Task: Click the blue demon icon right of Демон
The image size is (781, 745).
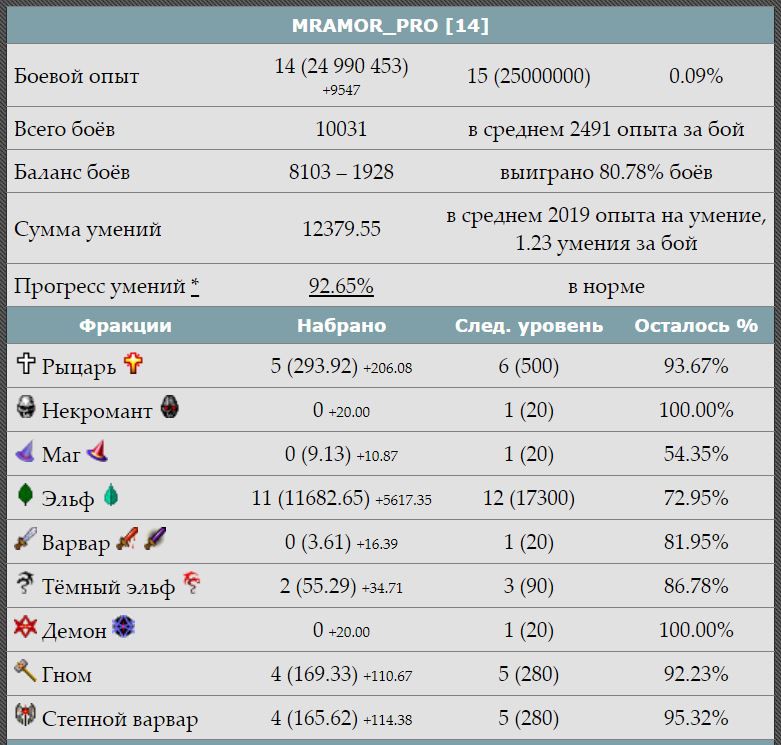Action: [x=124, y=628]
